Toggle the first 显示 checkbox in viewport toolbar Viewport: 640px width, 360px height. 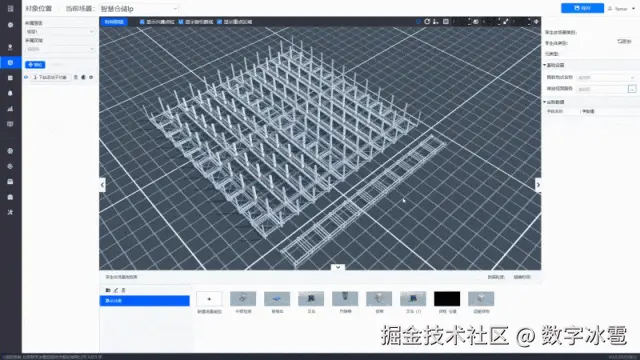click(x=142, y=22)
